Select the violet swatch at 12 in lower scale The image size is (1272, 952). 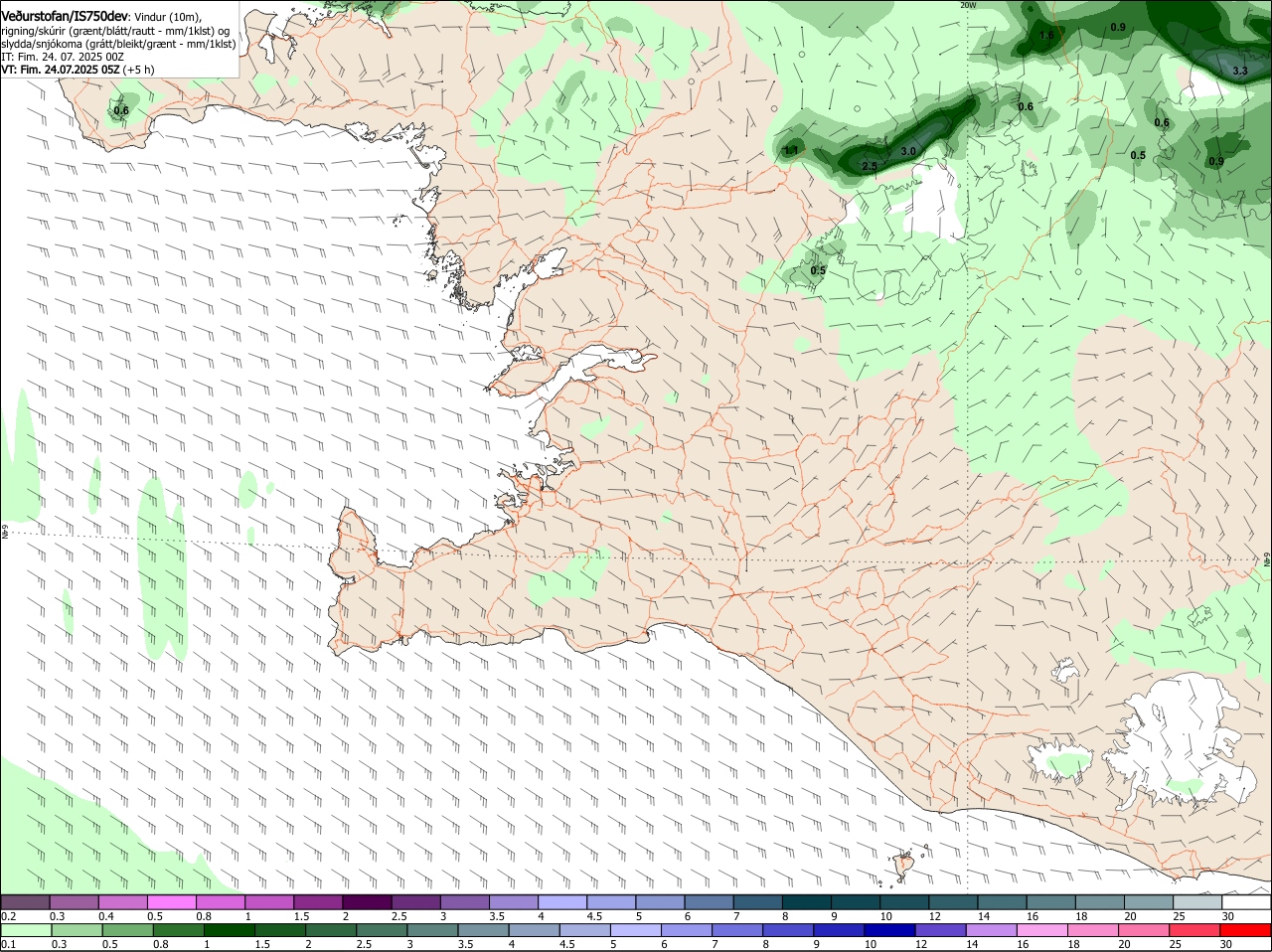pyautogui.click(x=940, y=930)
